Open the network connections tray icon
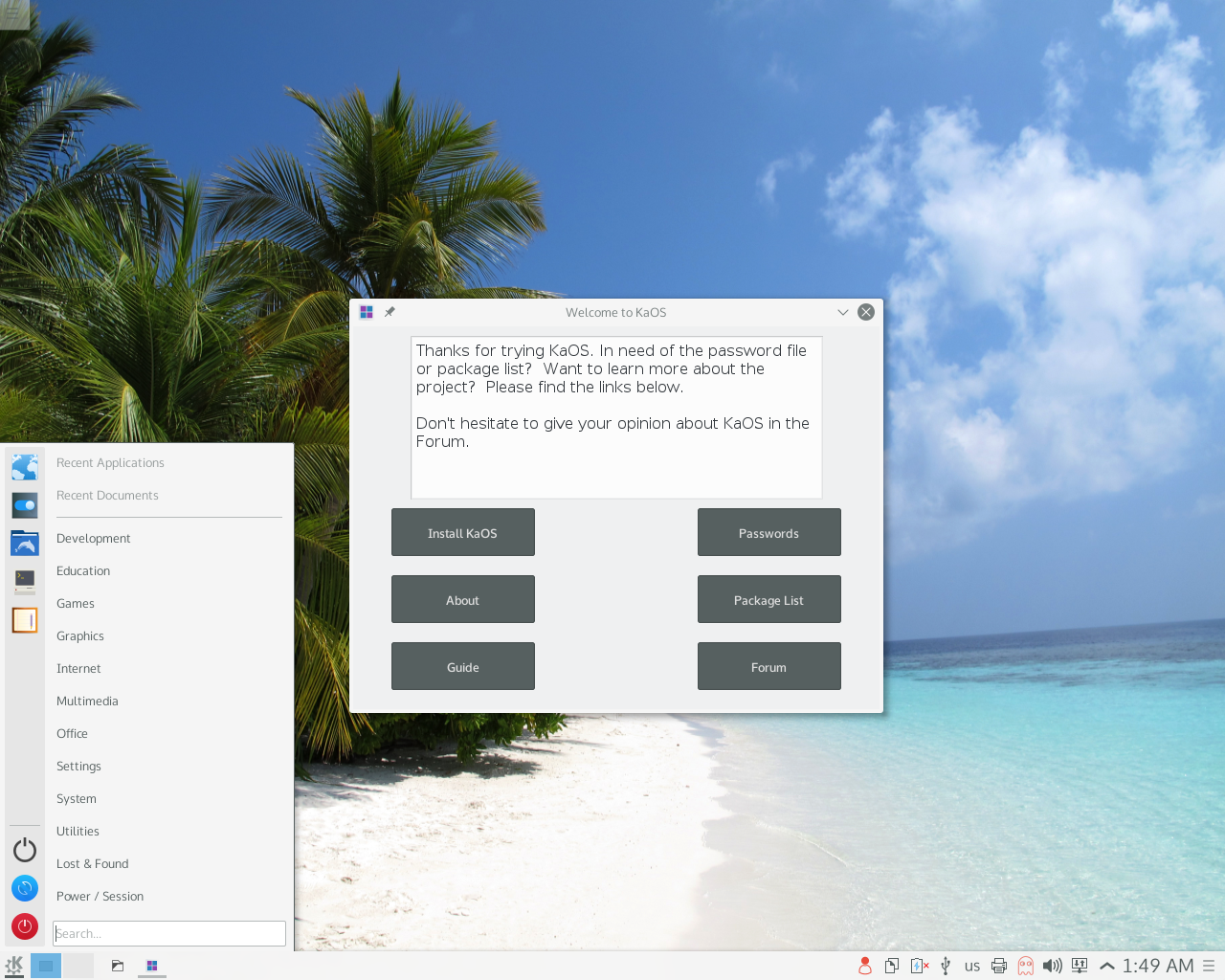This screenshot has width=1225, height=980. pos(1080,966)
